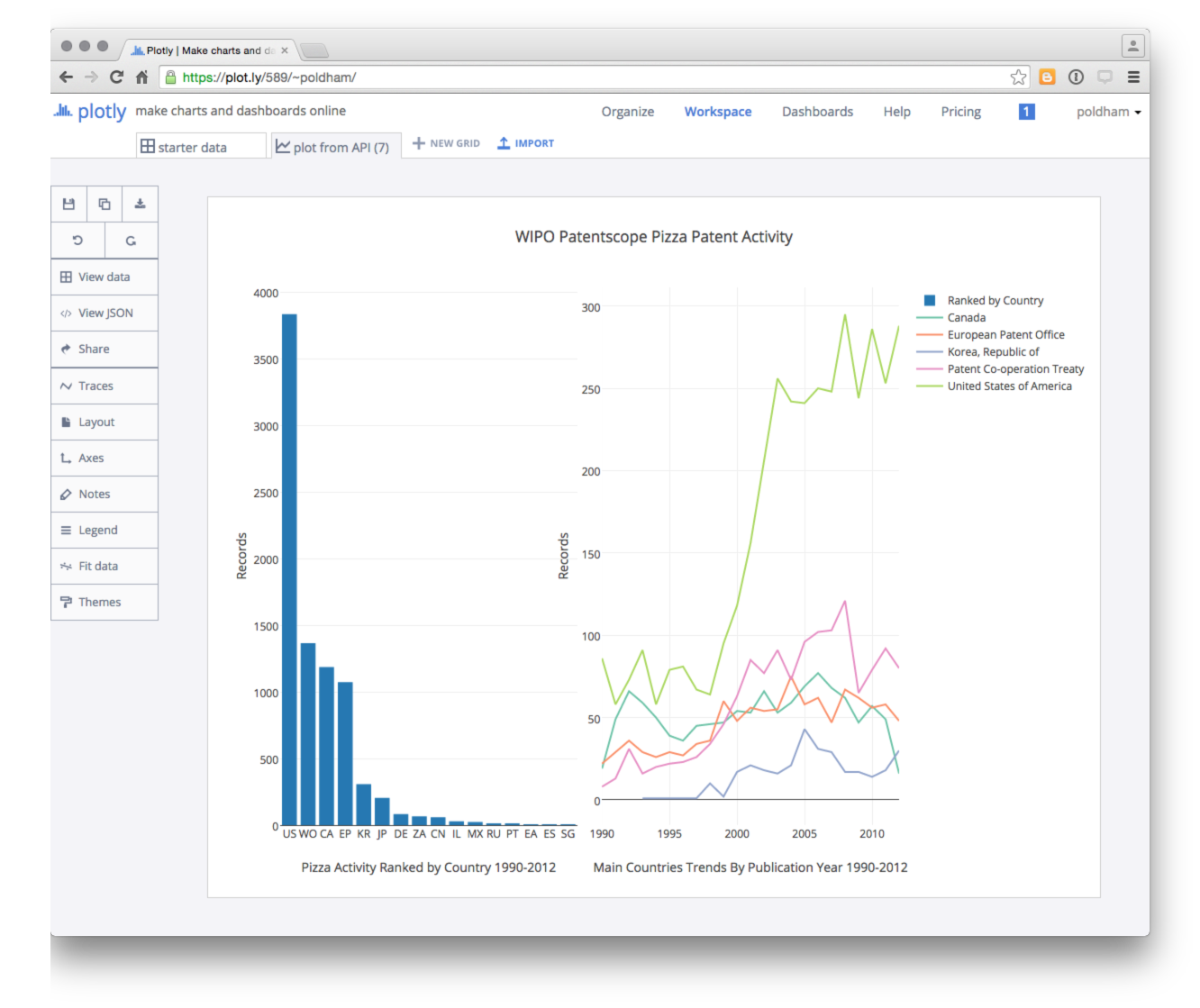Open the Themes panel
1200x1008 pixels.
point(97,602)
